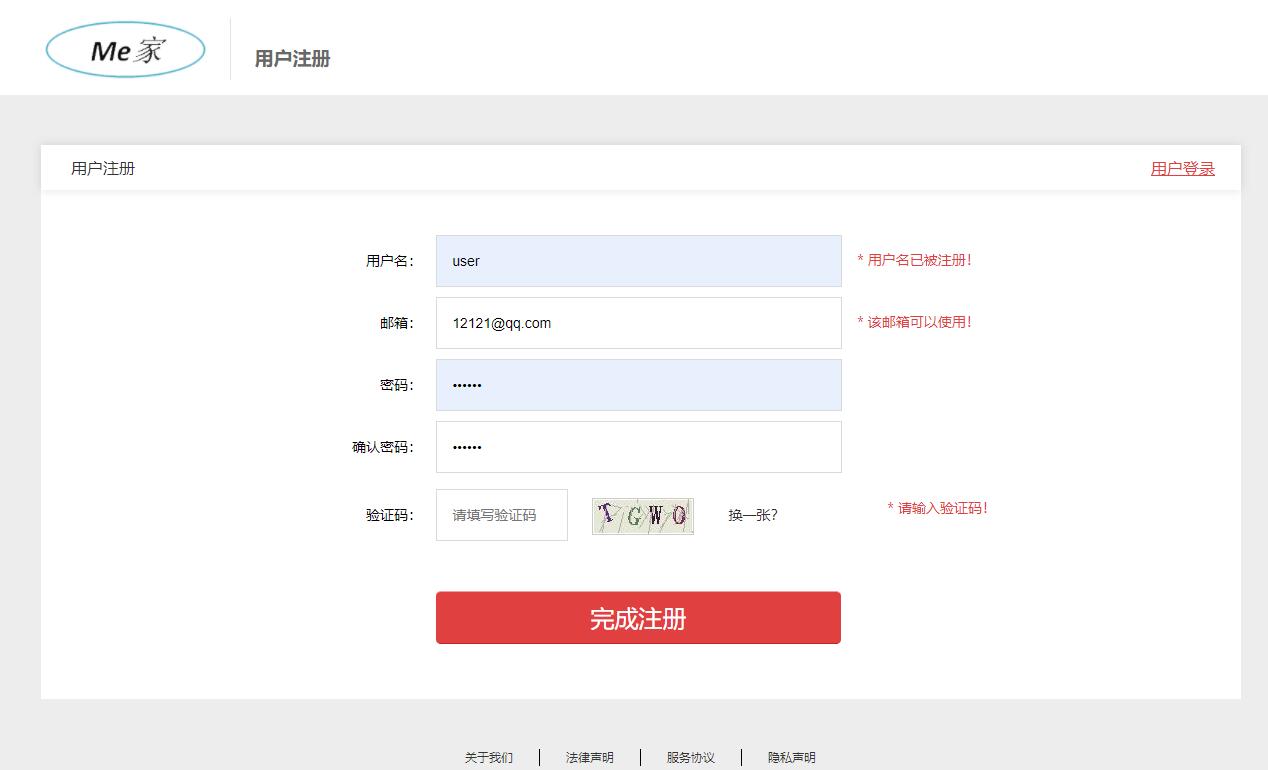Click the captcha image
The height and width of the screenshot is (770, 1268).
pyautogui.click(x=642, y=515)
